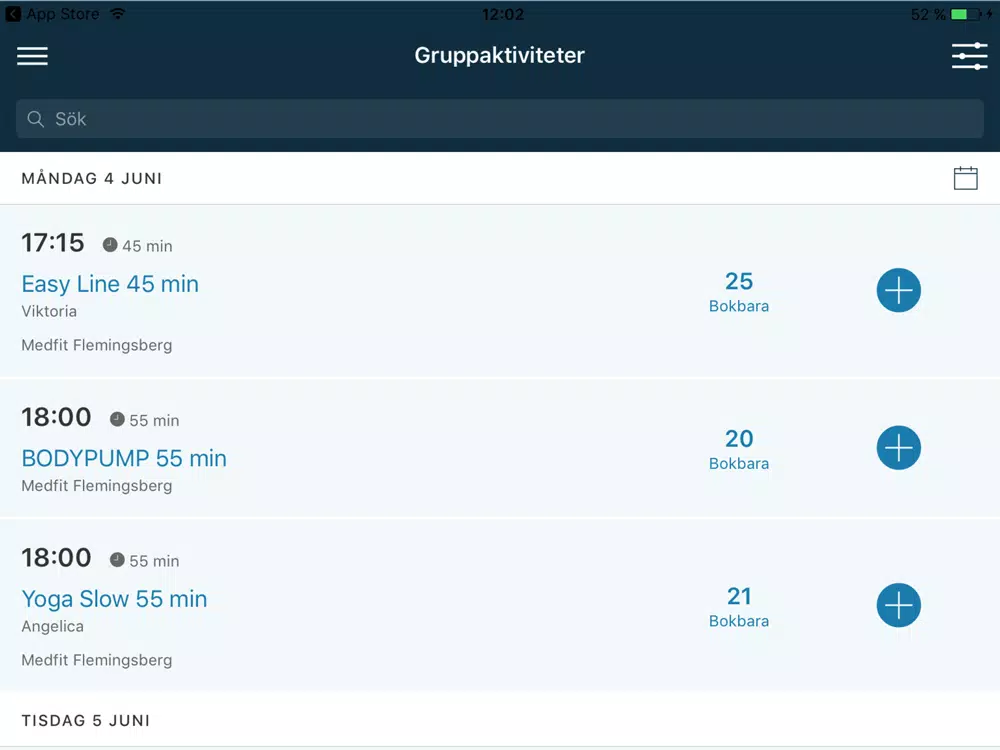Book BODYPUMP 55 min with plus button
Screen dimensions: 1000x750
(x=899, y=448)
